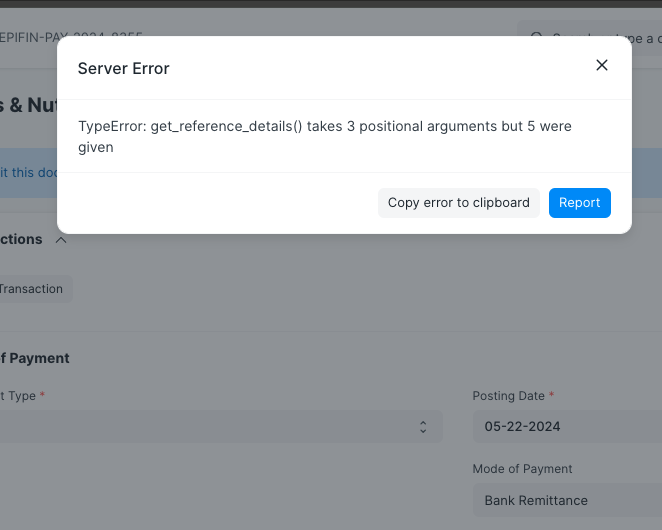Screen dimensions: 662x530
Task: Click the Posting Date label
Action: (x=508, y=396)
